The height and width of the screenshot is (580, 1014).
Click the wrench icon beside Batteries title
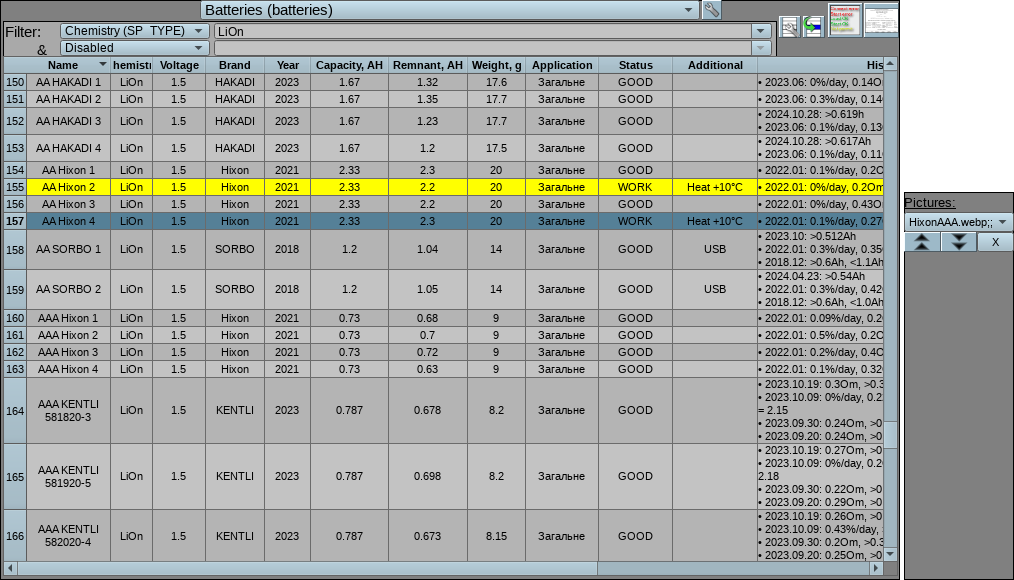point(711,10)
